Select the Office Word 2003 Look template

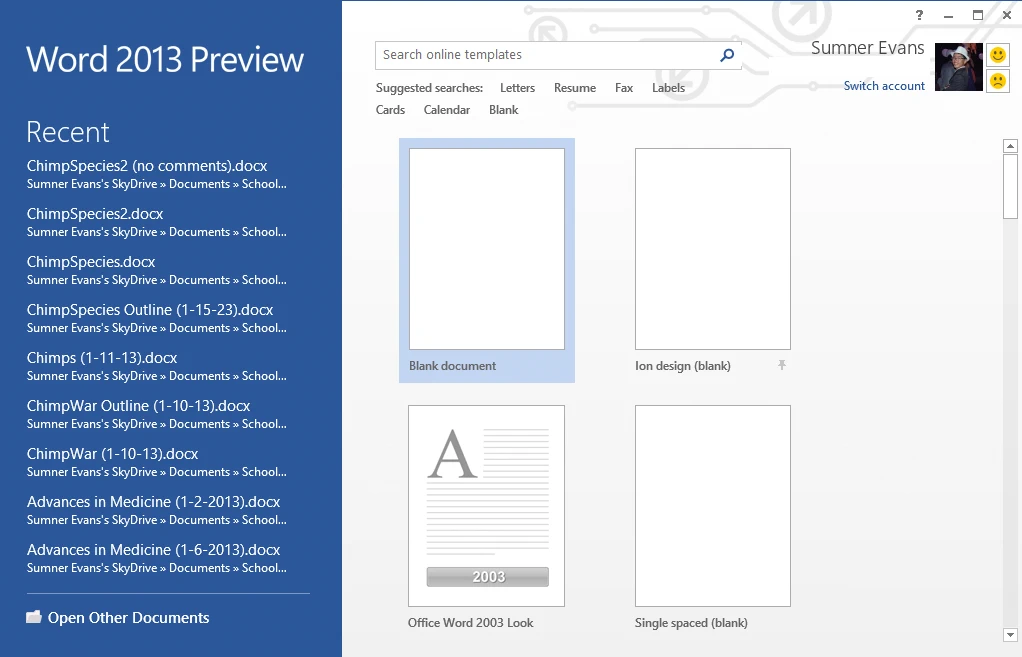tap(486, 506)
